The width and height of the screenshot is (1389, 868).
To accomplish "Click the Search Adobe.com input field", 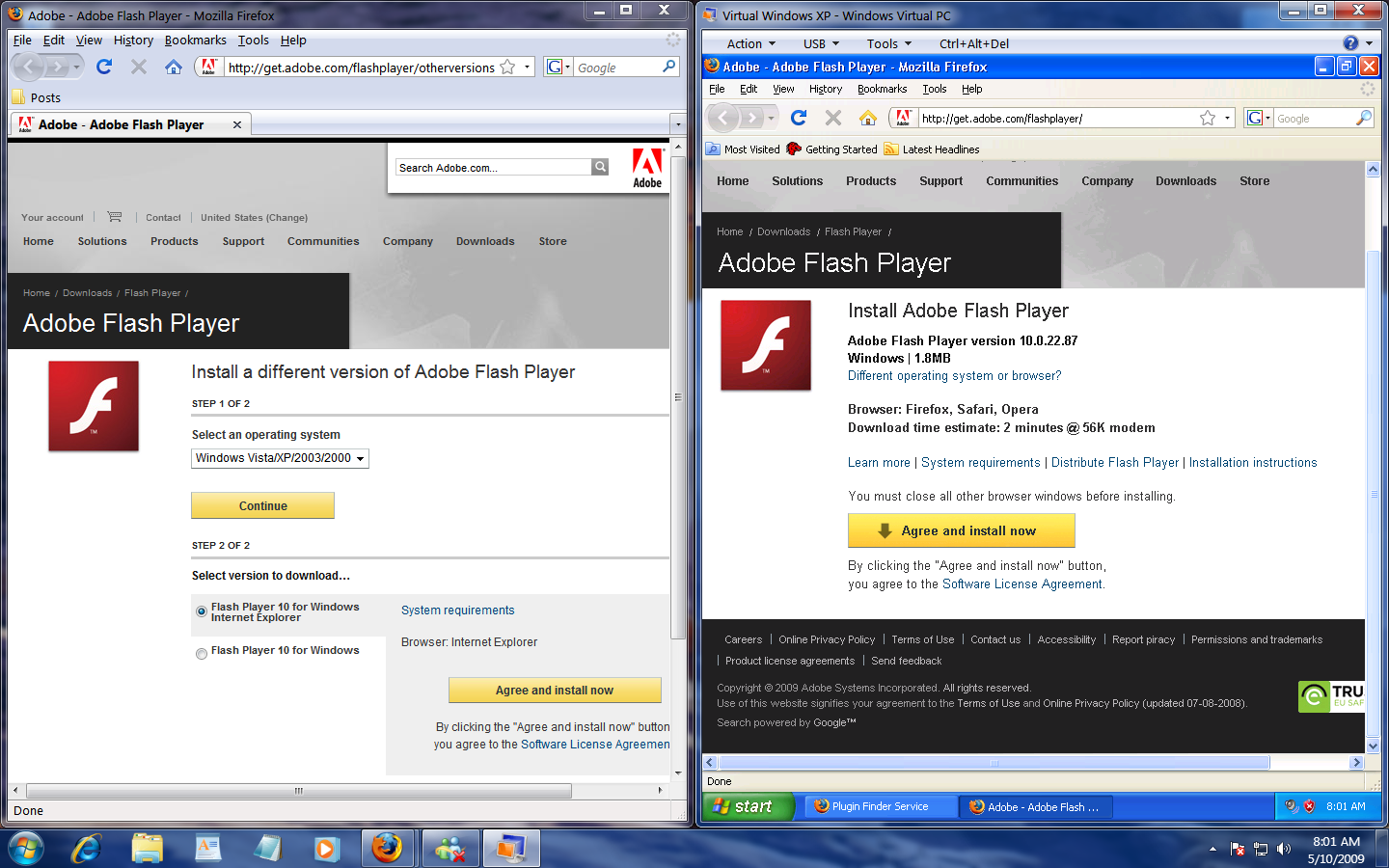I will pyautogui.click(x=493, y=168).
